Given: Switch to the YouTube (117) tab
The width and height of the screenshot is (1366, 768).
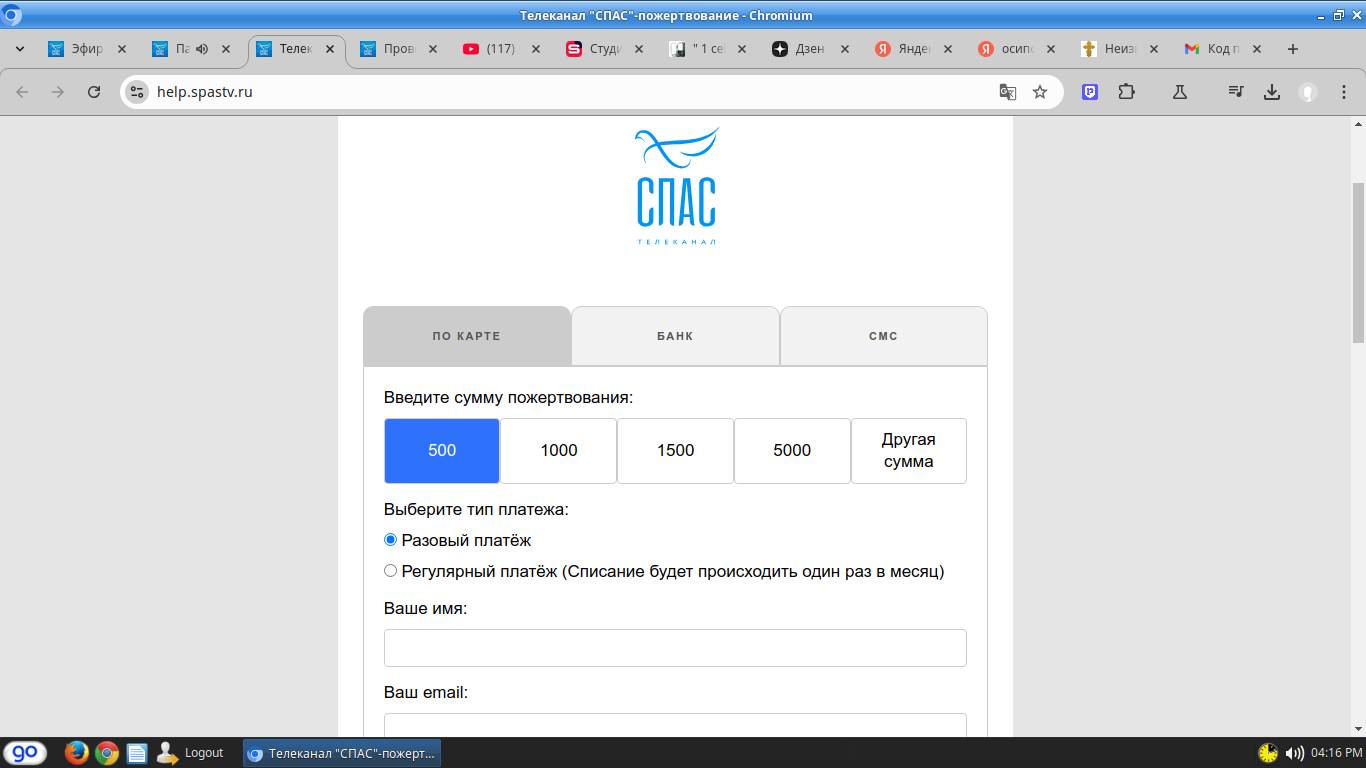Looking at the screenshot, I should [501, 49].
